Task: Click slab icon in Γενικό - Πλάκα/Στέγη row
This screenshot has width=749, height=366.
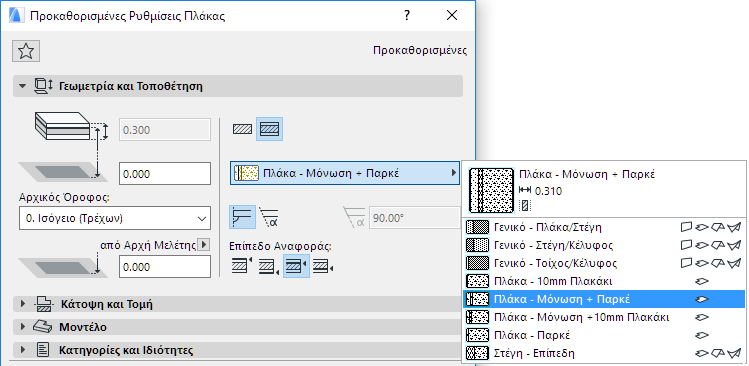Action: coord(702,227)
